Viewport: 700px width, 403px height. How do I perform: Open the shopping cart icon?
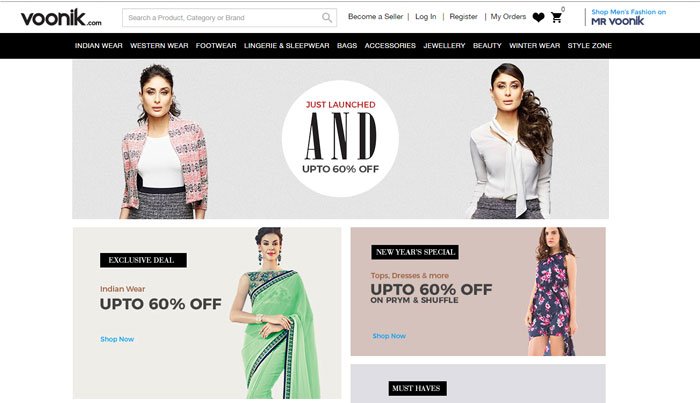click(556, 17)
